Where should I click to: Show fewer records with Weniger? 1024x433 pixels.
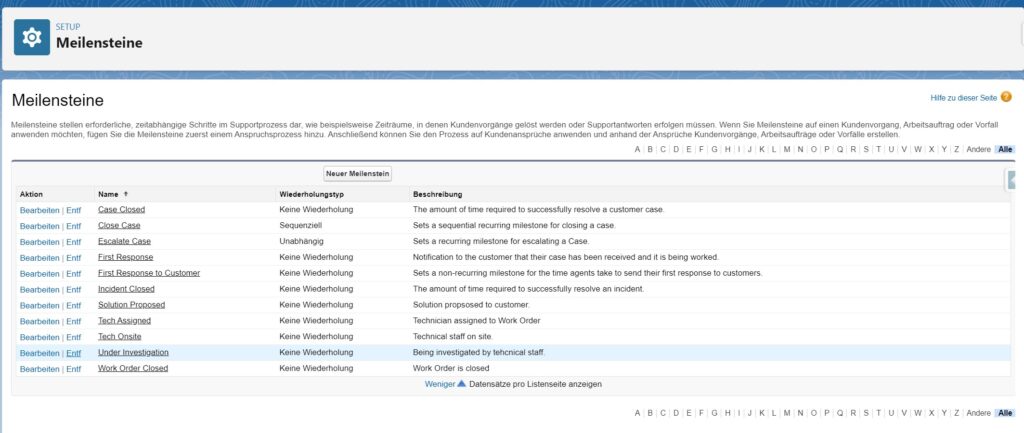coord(439,384)
